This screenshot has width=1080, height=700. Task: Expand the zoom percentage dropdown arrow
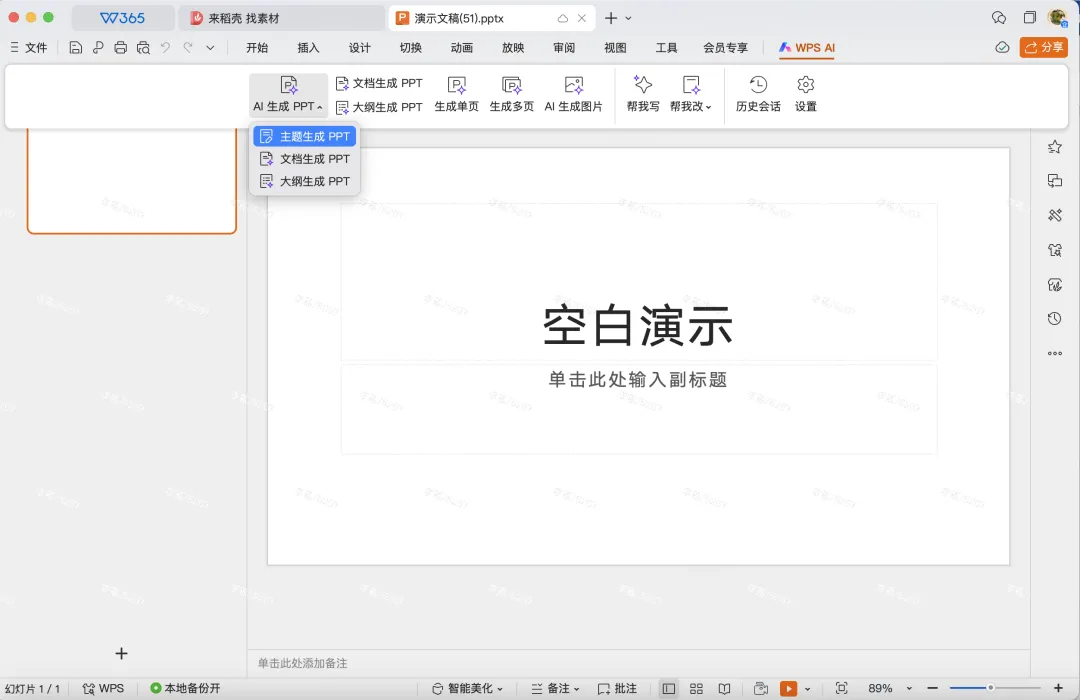click(909, 688)
